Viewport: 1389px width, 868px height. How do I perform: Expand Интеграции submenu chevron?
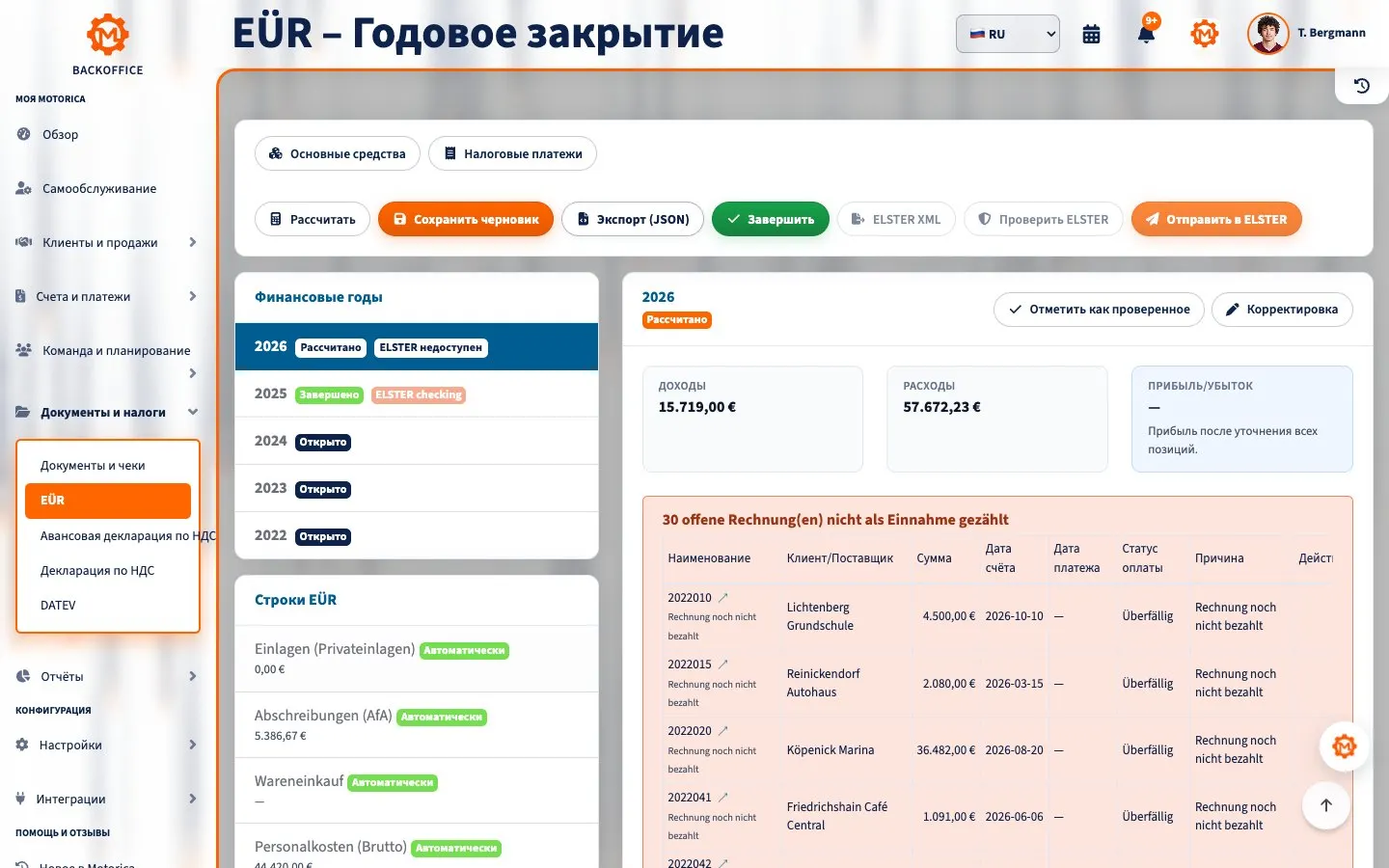coord(193,799)
